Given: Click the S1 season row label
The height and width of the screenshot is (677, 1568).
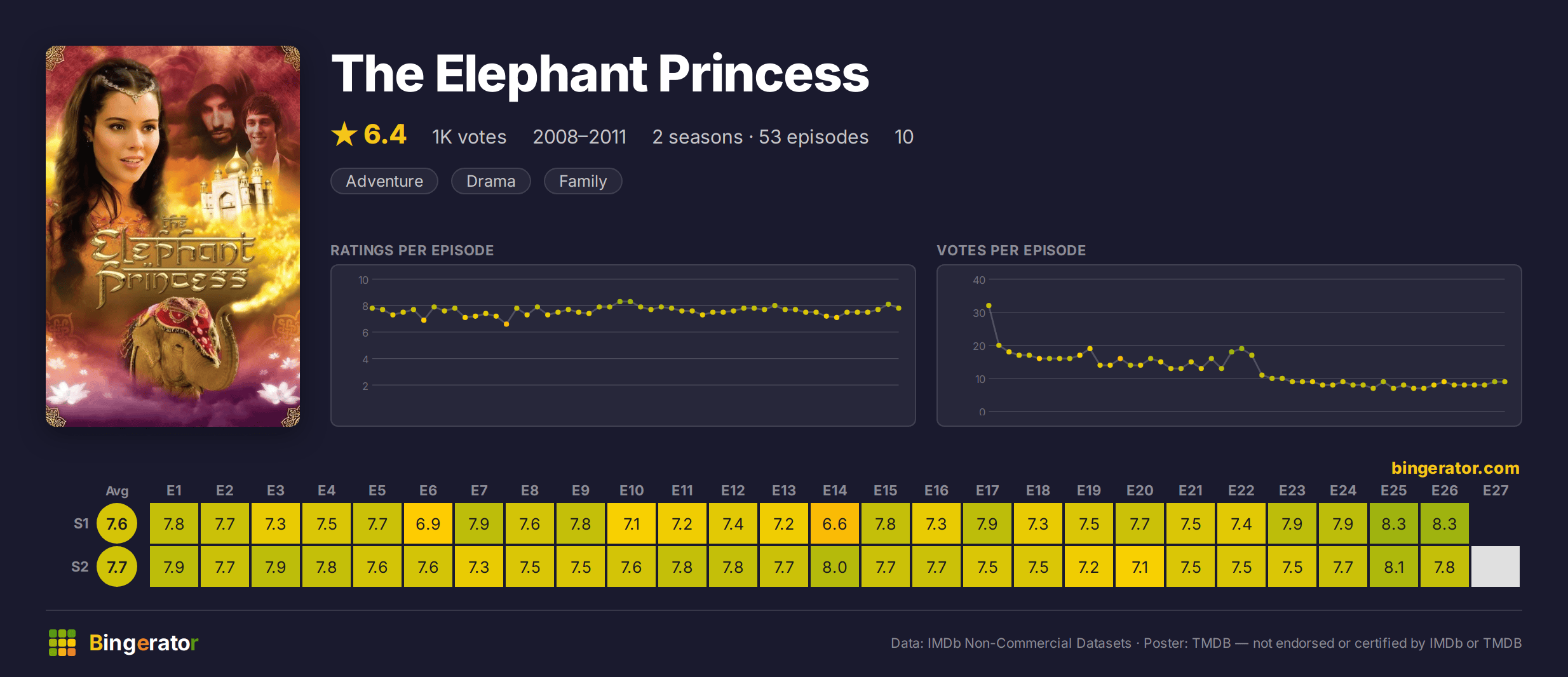Looking at the screenshot, I should point(81,524).
